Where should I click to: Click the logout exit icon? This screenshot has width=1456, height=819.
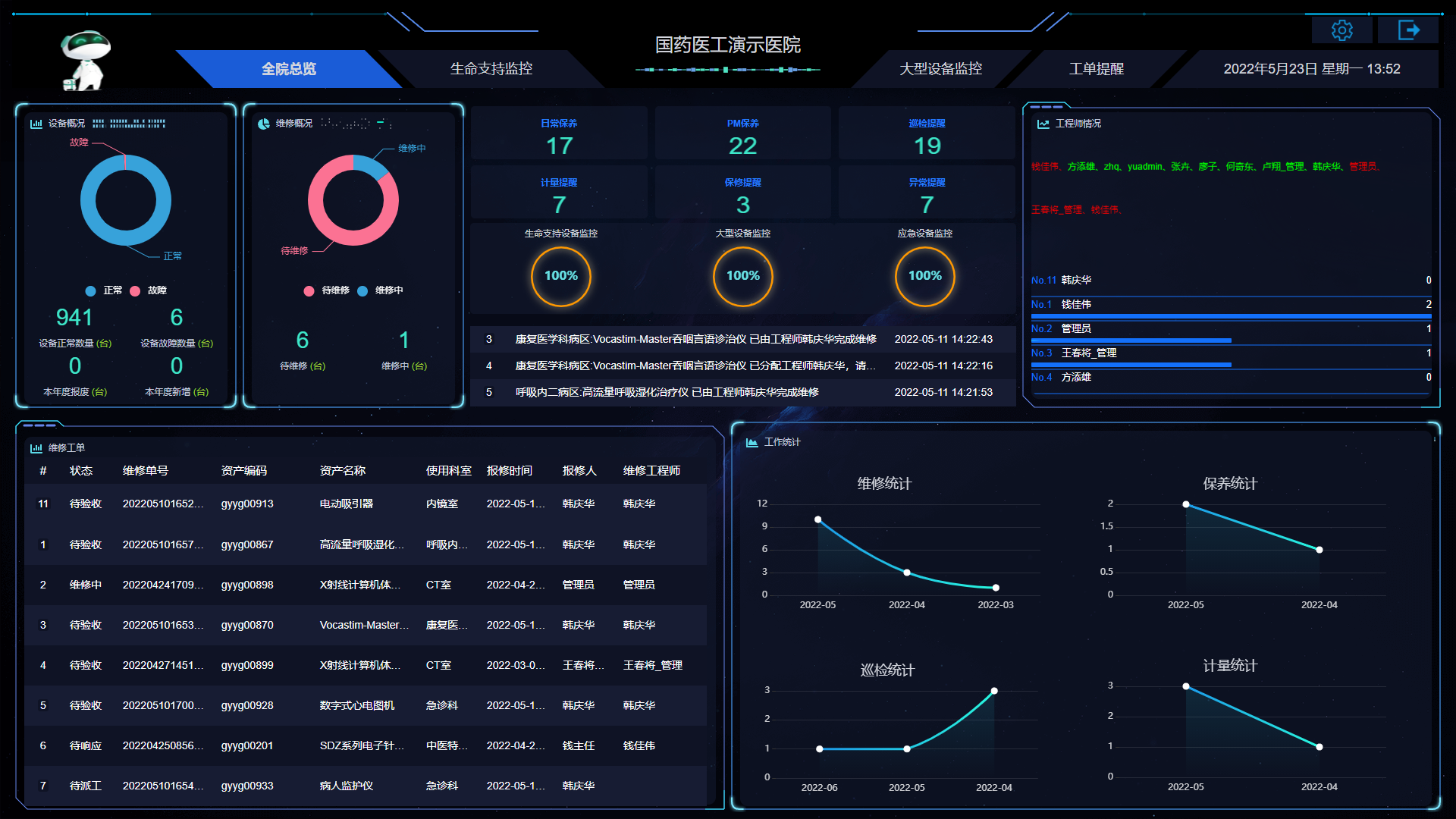(x=1408, y=30)
